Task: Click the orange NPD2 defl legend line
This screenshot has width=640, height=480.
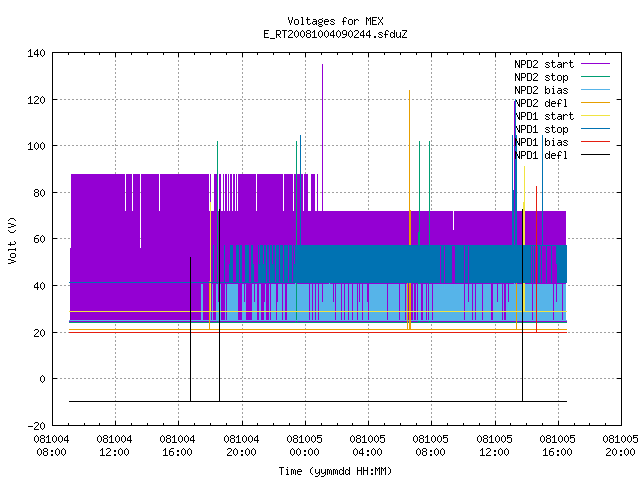Action: tap(595, 102)
